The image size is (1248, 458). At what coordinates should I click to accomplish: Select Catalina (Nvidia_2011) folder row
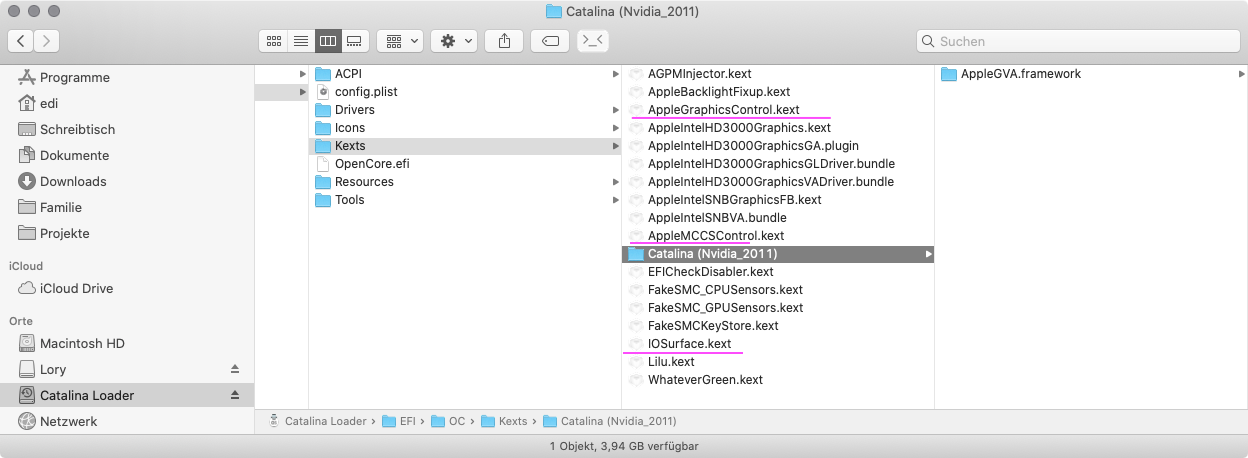point(778,254)
